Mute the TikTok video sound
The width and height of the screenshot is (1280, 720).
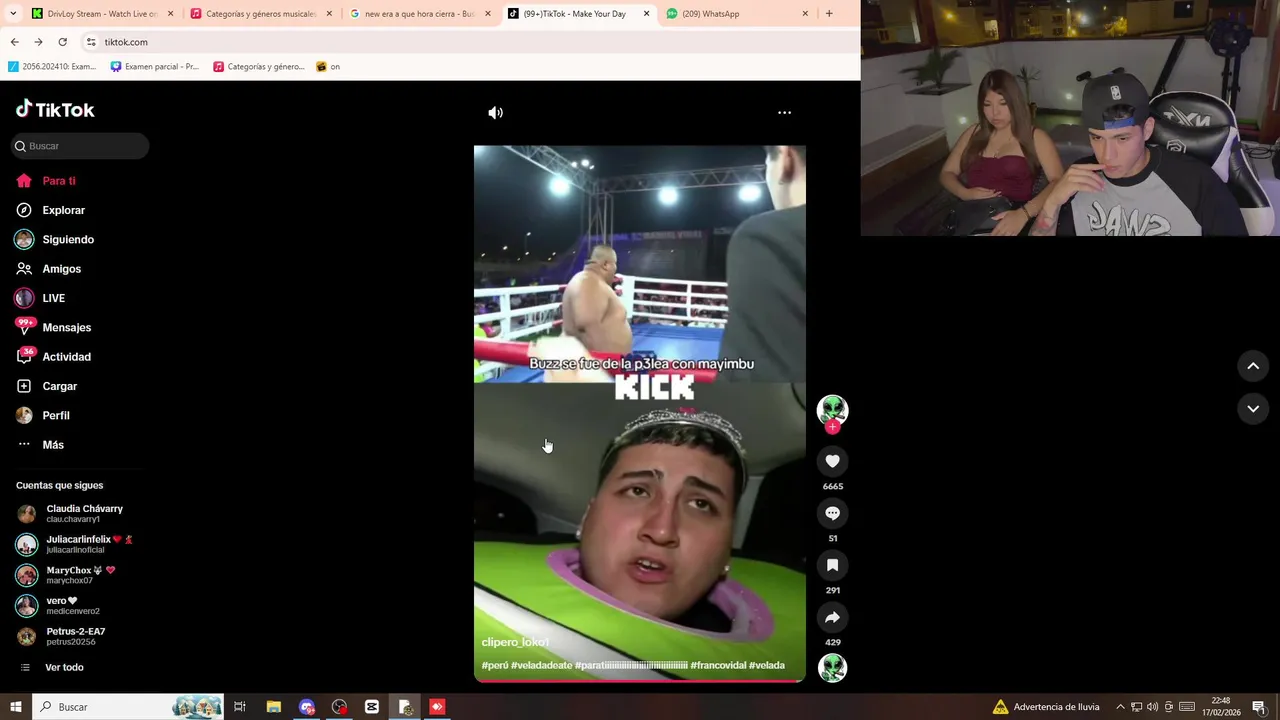click(x=495, y=113)
